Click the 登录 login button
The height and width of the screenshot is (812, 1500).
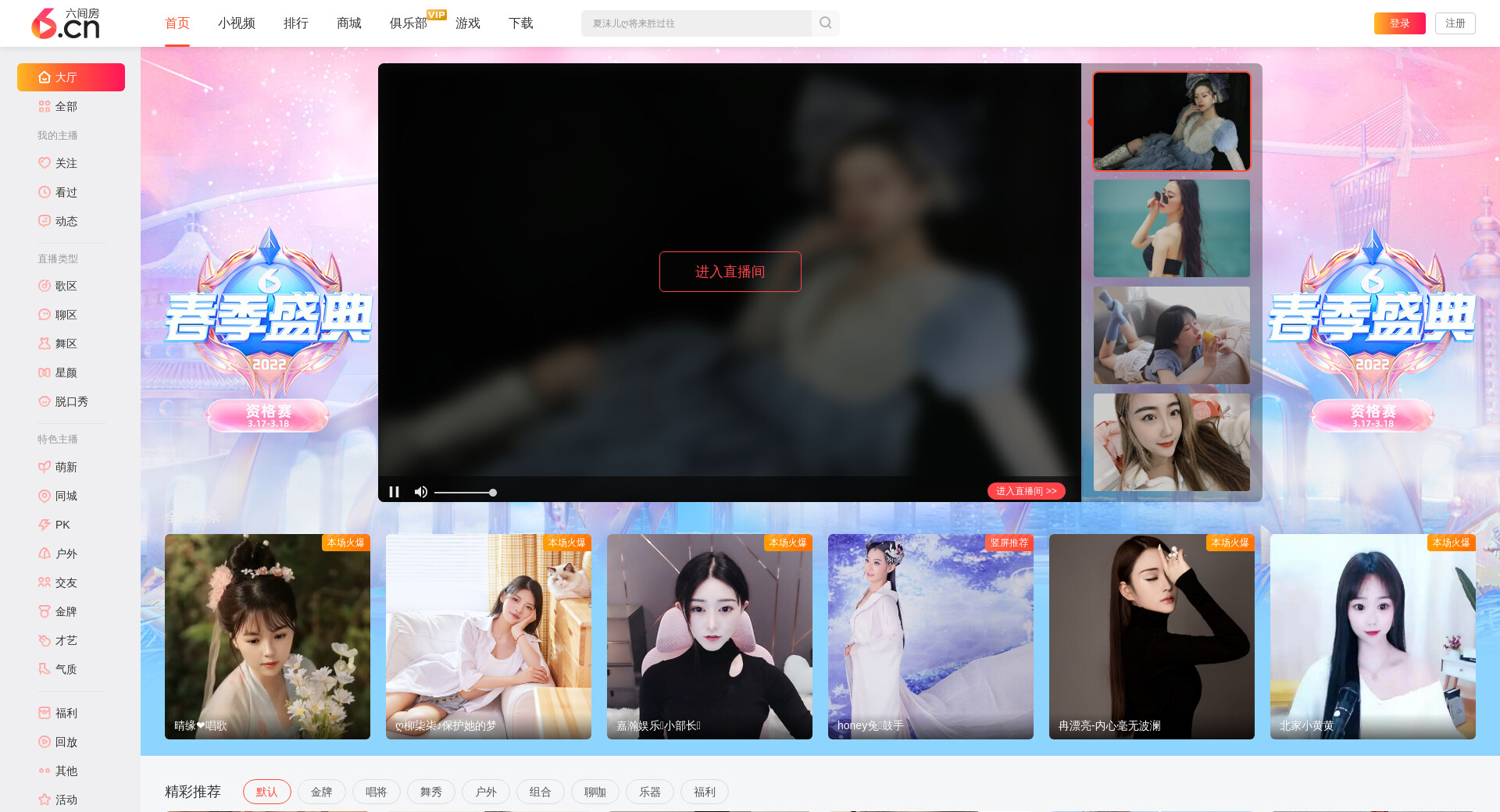pyautogui.click(x=1399, y=23)
